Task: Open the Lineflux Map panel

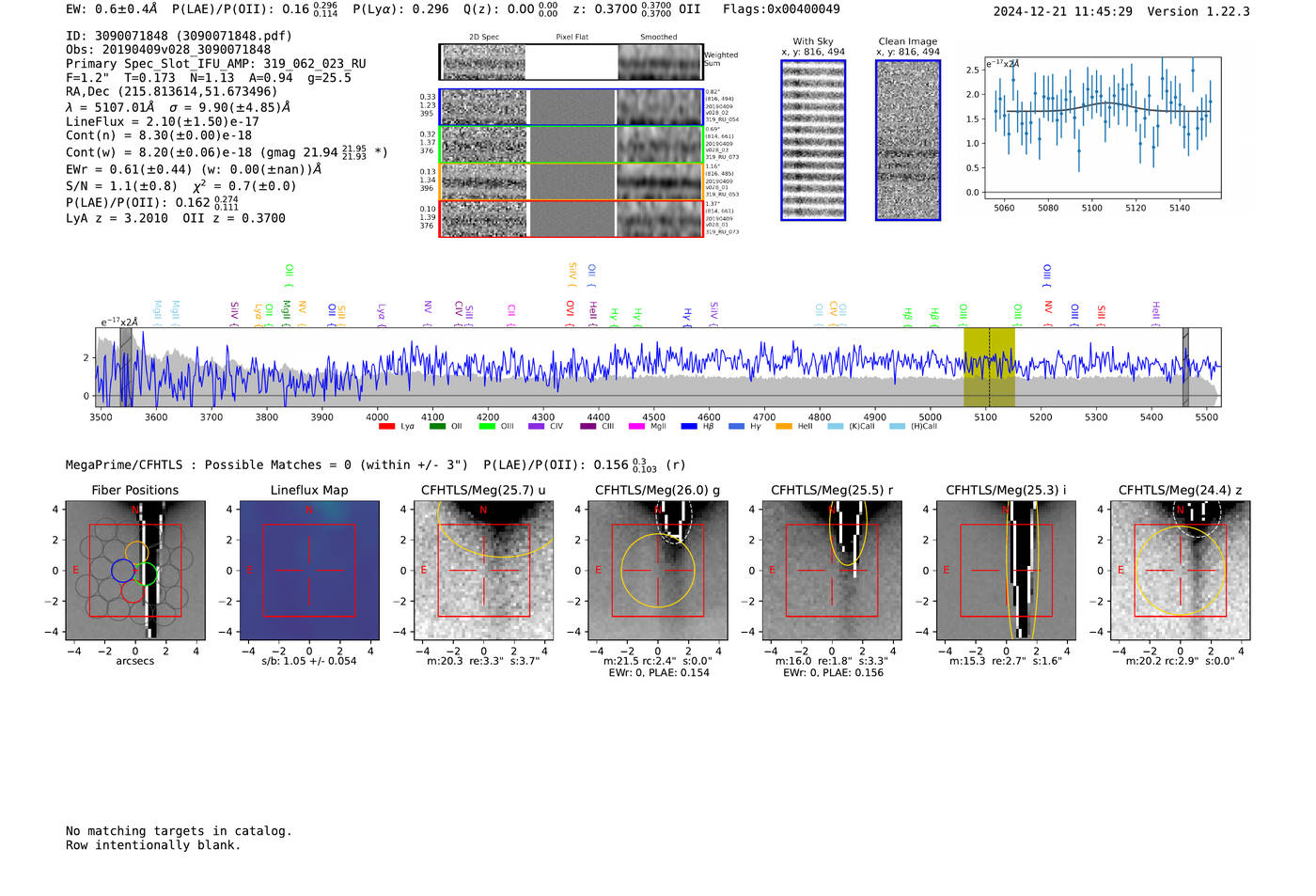Action: [309, 570]
